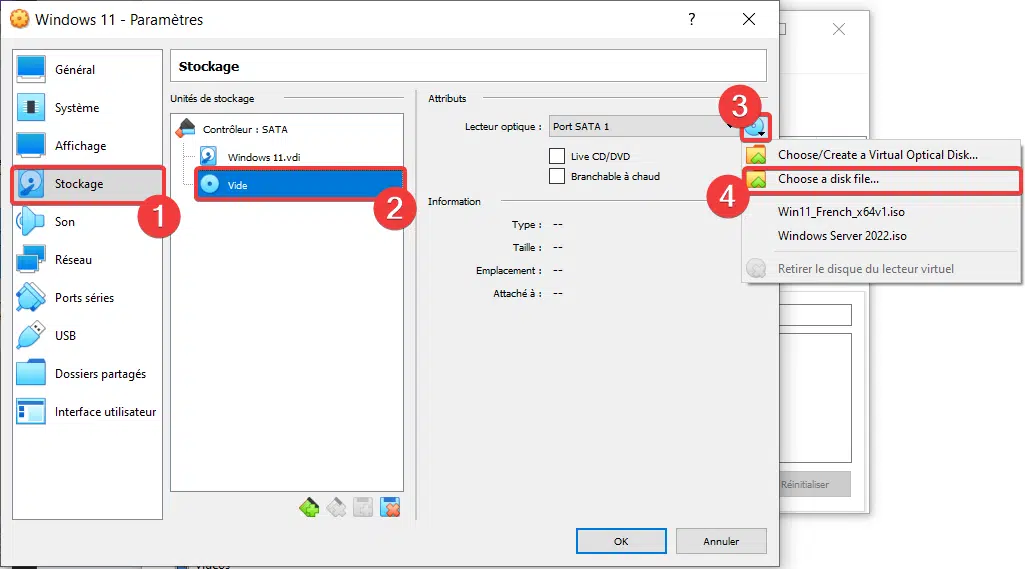Viewport: 1025px width, 569px height.
Task: Open the Port SATA 1 dropdown
Action: (643, 126)
